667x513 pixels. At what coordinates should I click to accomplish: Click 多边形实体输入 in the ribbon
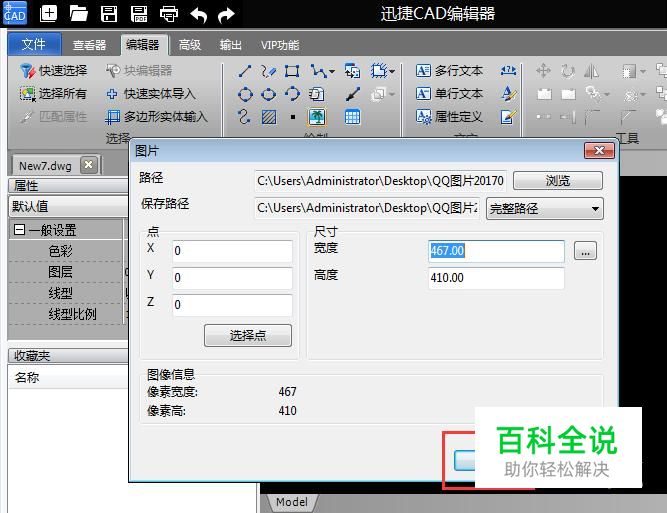(156, 117)
